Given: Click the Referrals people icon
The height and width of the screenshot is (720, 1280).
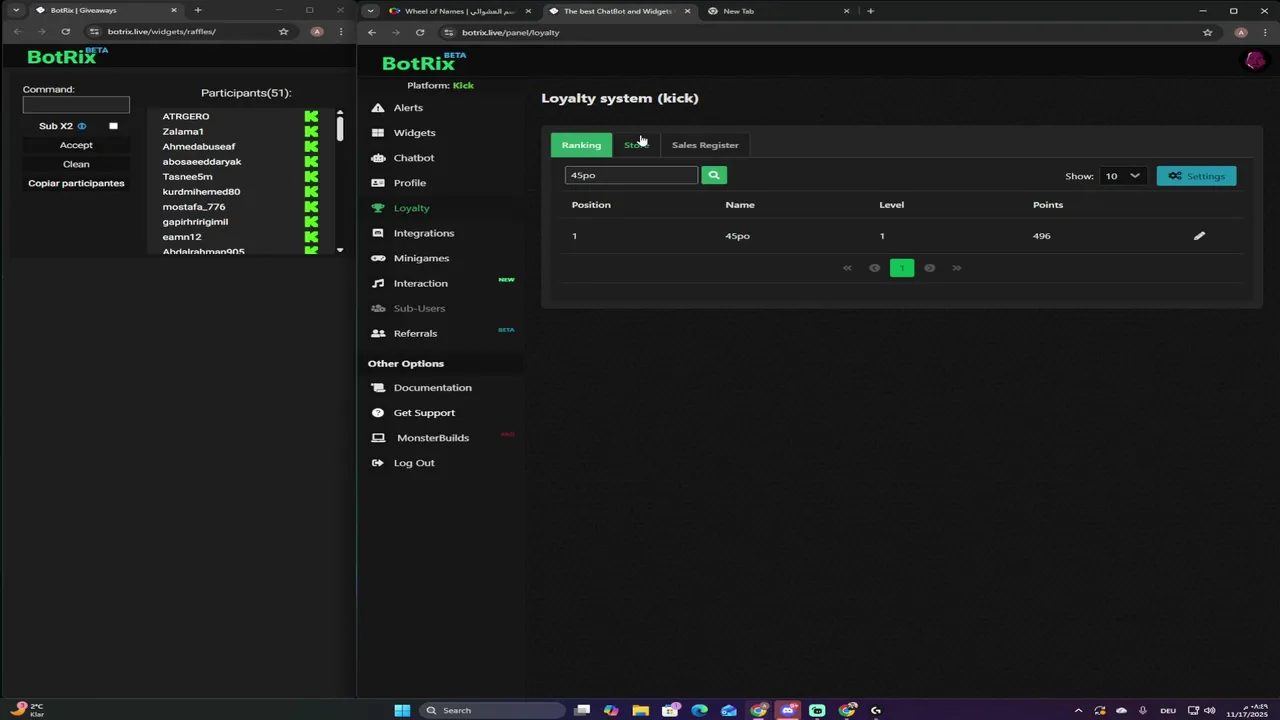Looking at the screenshot, I should tap(378, 333).
